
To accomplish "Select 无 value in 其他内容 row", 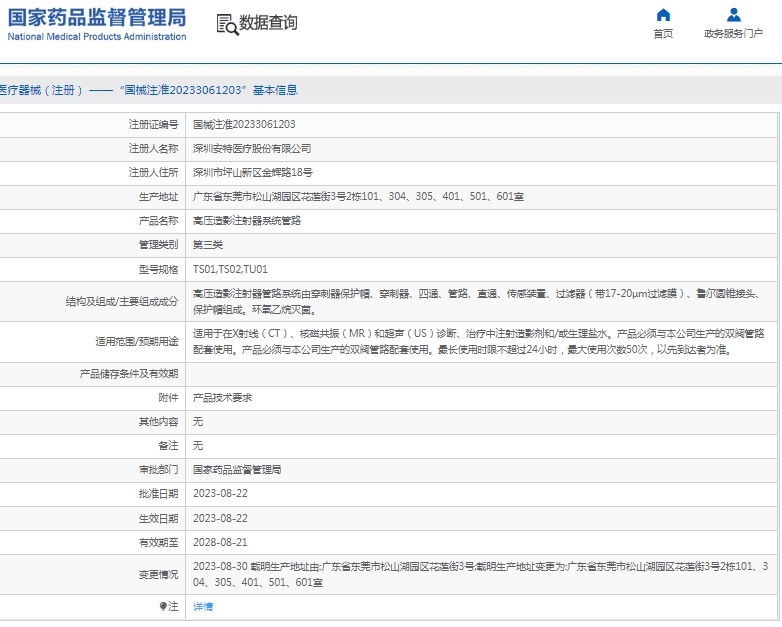I will click(x=198, y=421).
